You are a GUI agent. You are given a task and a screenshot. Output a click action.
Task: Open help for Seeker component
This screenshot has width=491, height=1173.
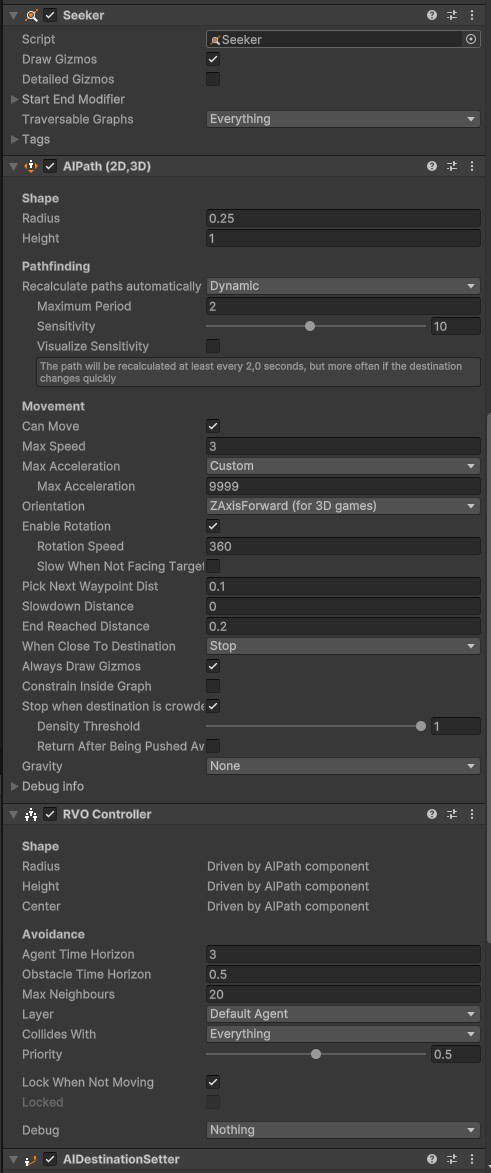[432, 15]
